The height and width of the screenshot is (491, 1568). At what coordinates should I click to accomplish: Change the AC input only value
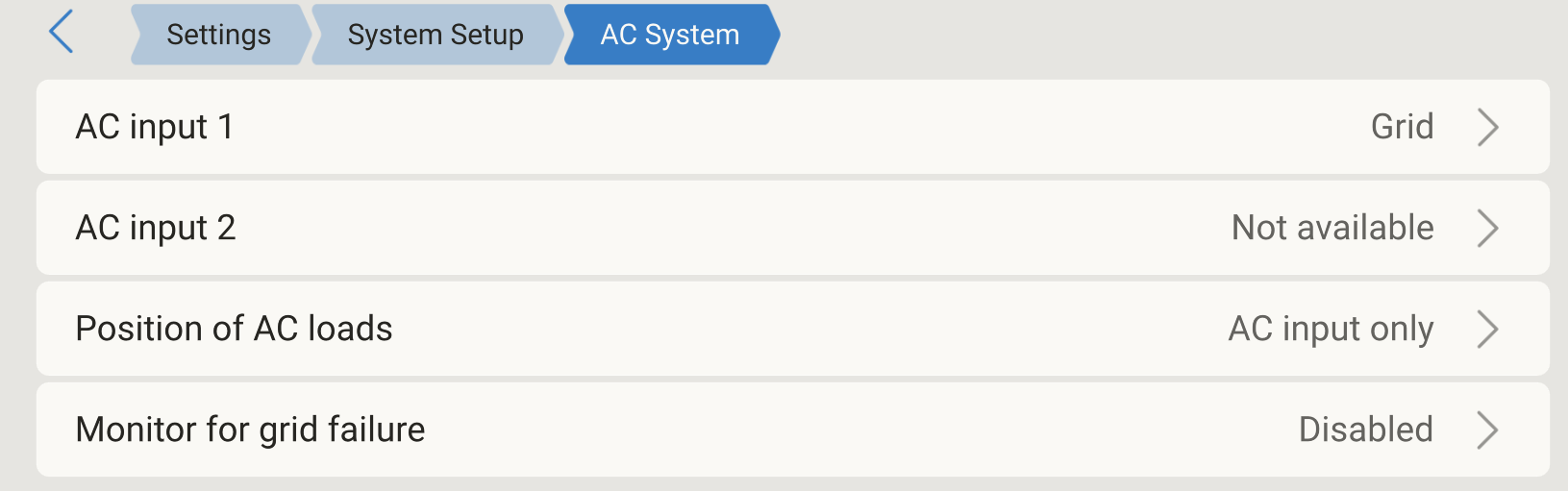1331,330
